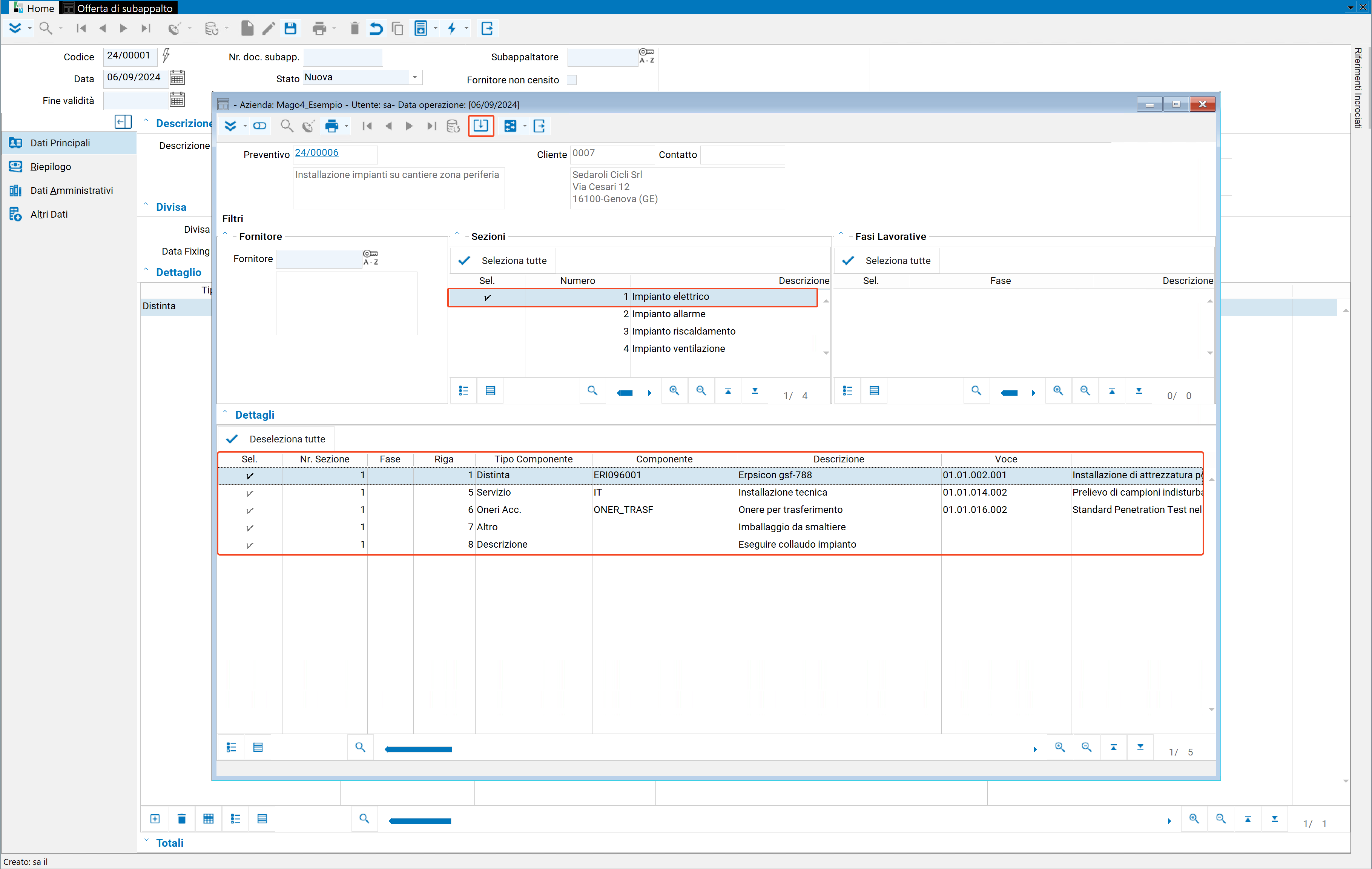The width and height of the screenshot is (1372, 869).
Task: Toggle Sel. check for Imballaggio da smaltire row
Action: (250, 528)
